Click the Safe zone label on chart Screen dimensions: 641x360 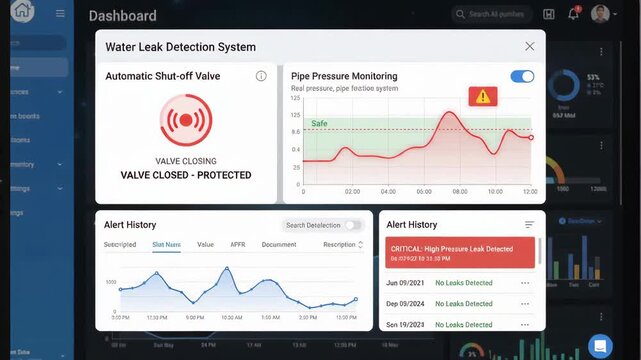pos(319,123)
